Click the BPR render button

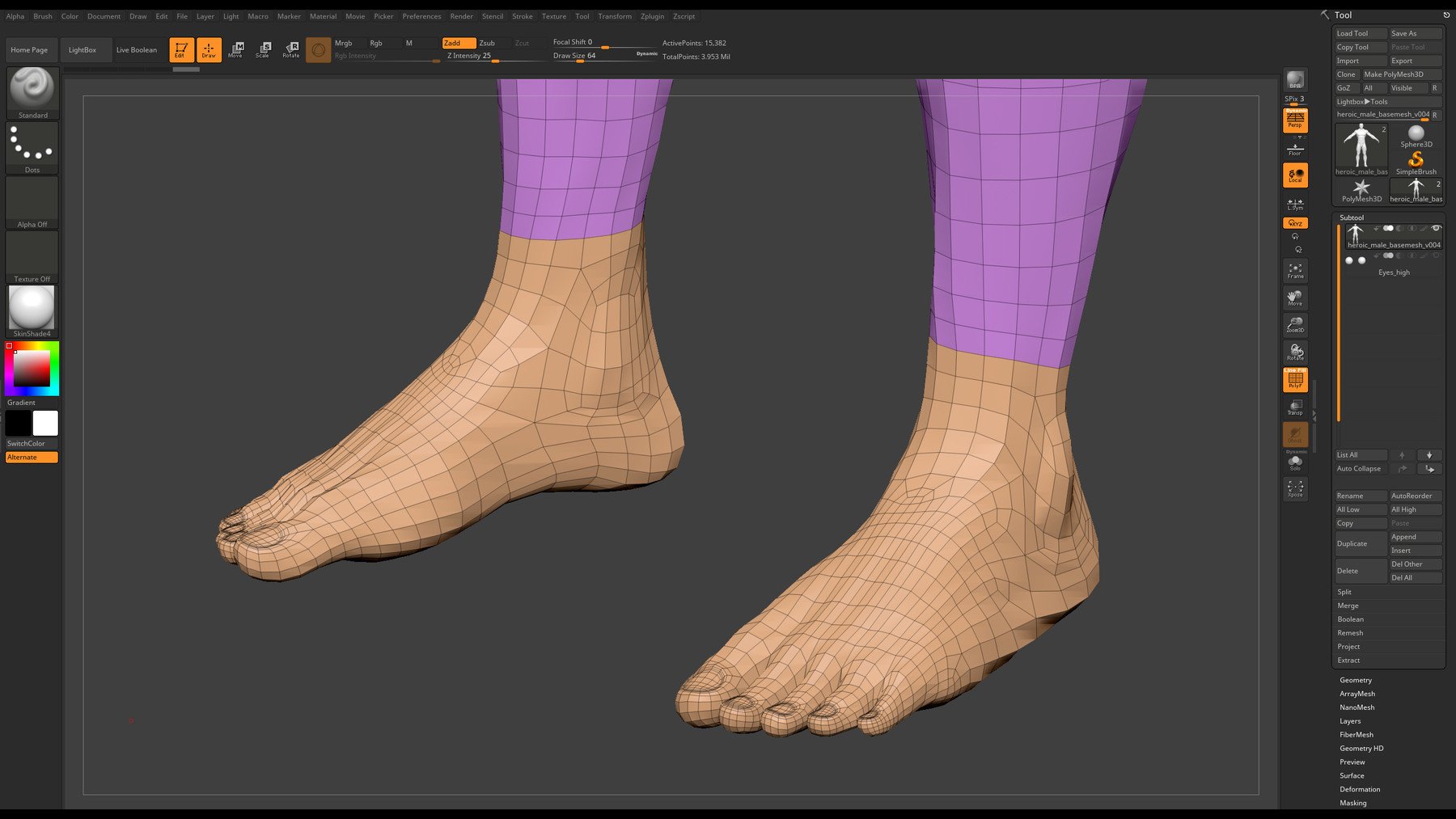point(1295,80)
